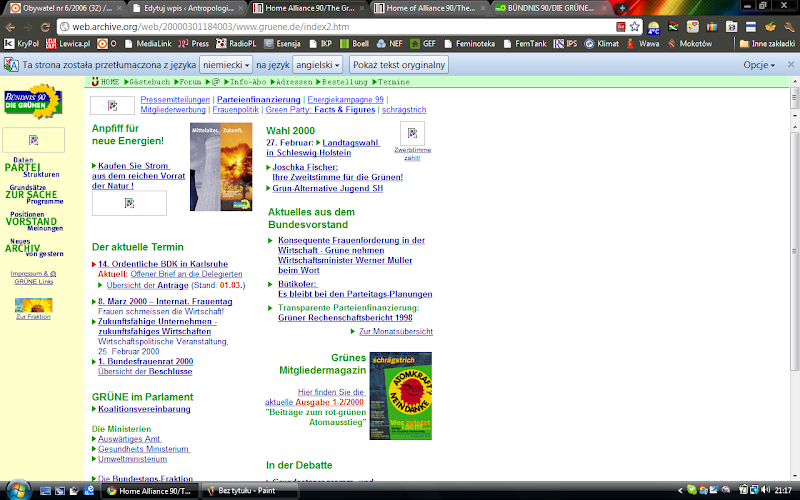Click the schrägstrich magazine cover image
The width and height of the screenshot is (800, 500).
tap(401, 396)
